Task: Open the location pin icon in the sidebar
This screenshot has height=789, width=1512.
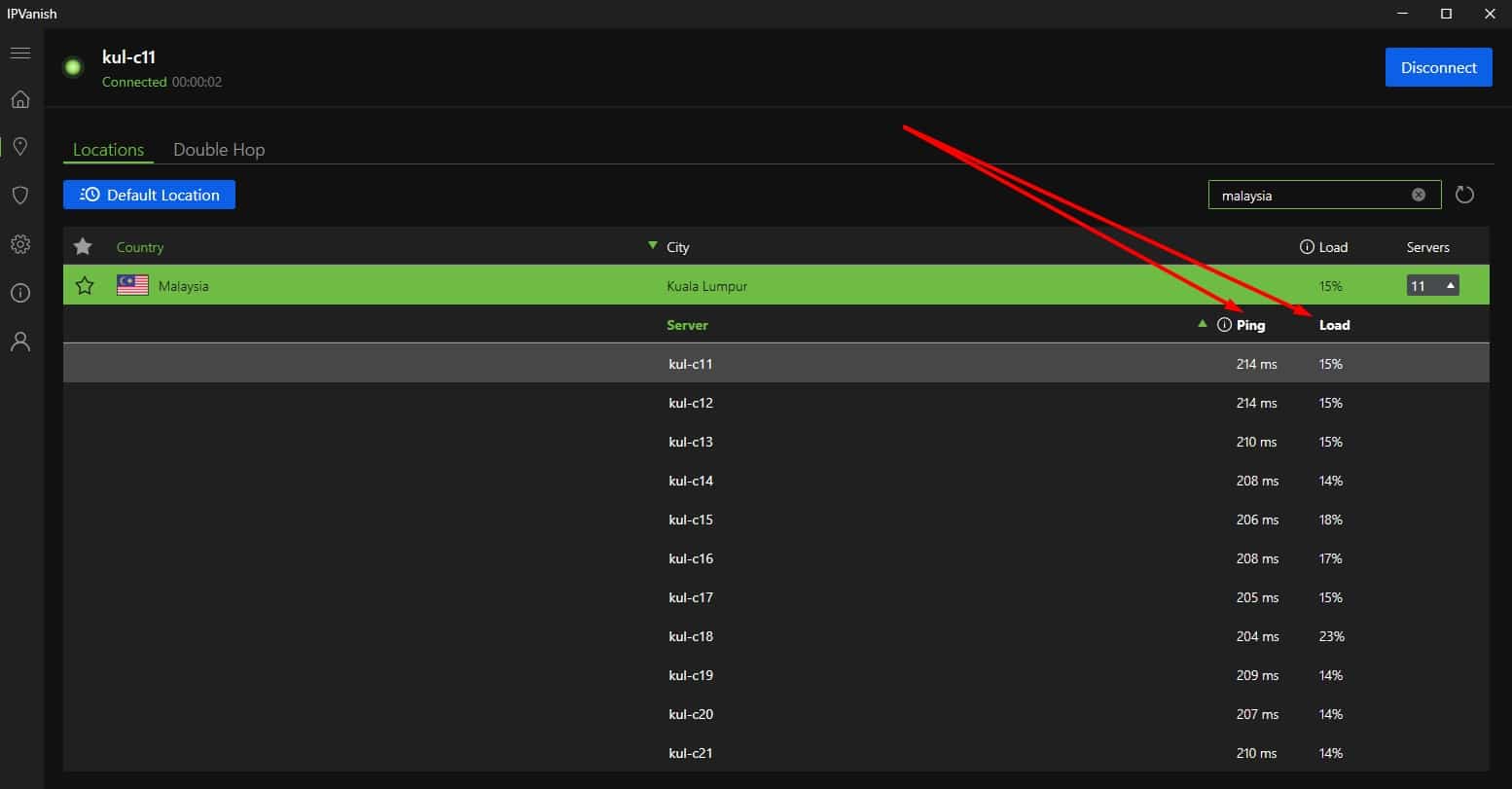Action: pyautogui.click(x=20, y=147)
